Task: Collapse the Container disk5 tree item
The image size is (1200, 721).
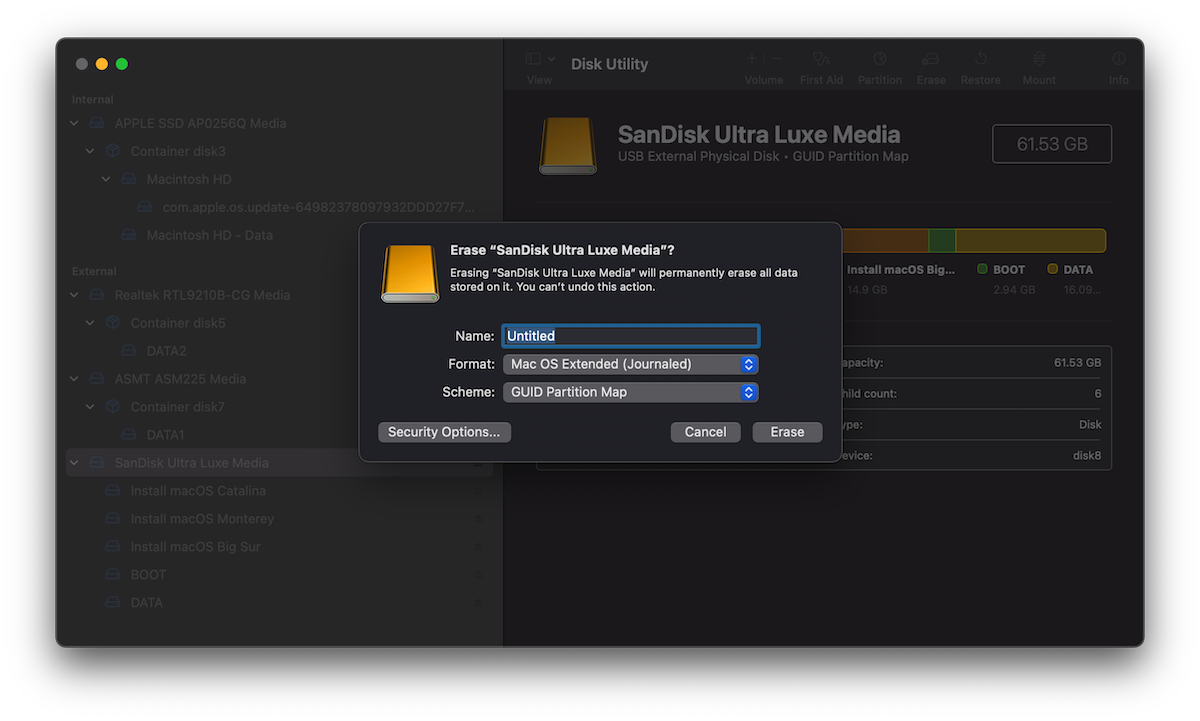Action: click(x=89, y=322)
